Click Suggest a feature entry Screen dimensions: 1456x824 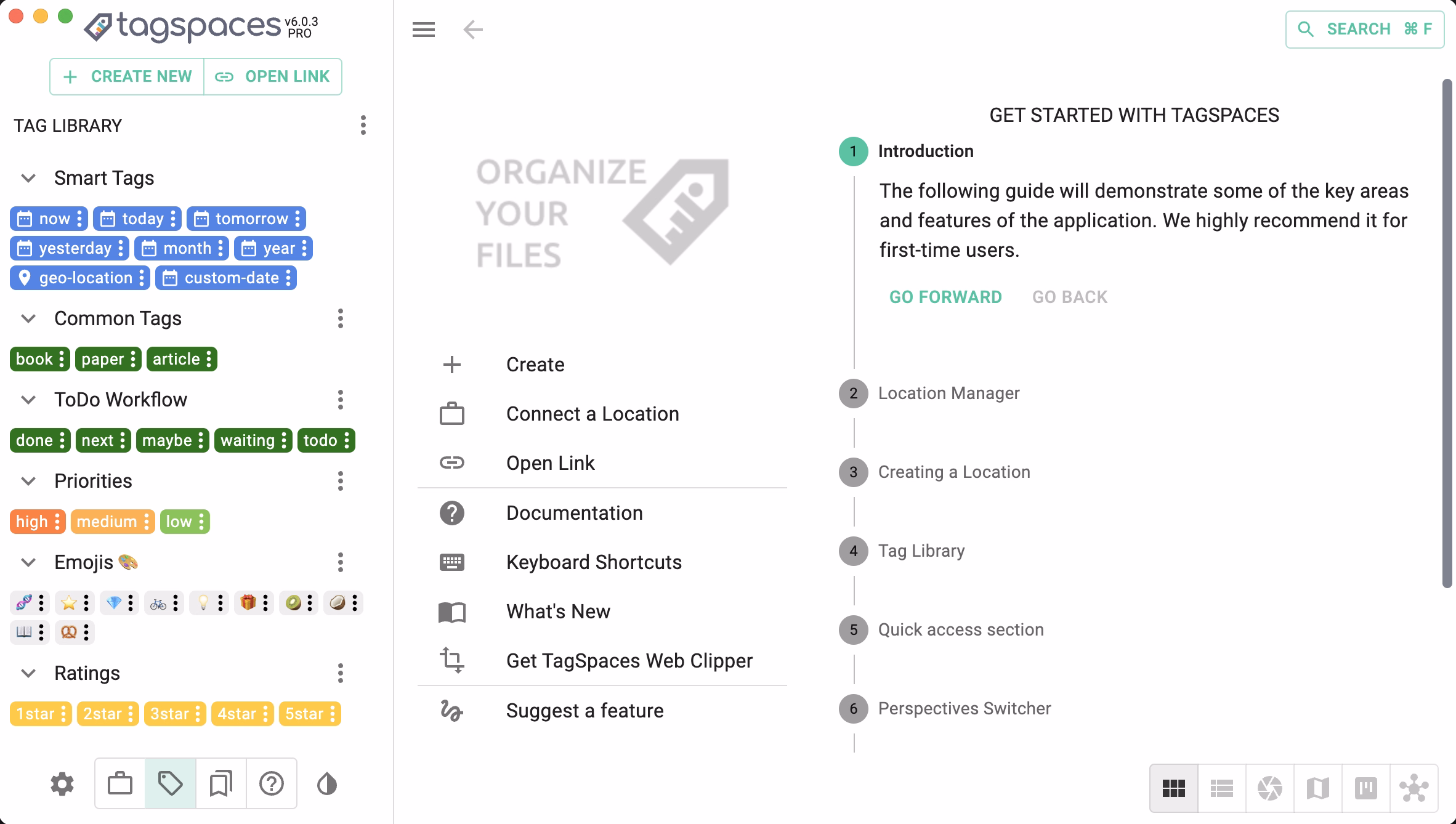pyautogui.click(x=602, y=711)
